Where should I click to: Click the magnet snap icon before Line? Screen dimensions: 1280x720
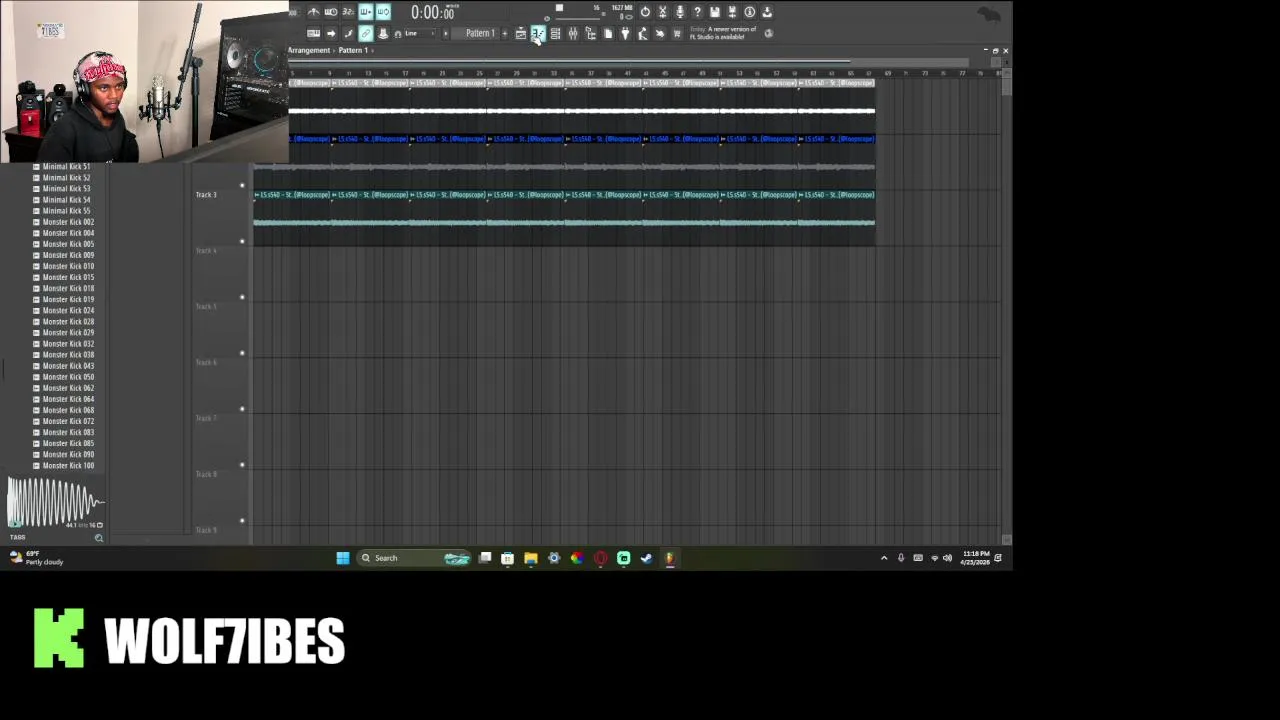click(397, 34)
